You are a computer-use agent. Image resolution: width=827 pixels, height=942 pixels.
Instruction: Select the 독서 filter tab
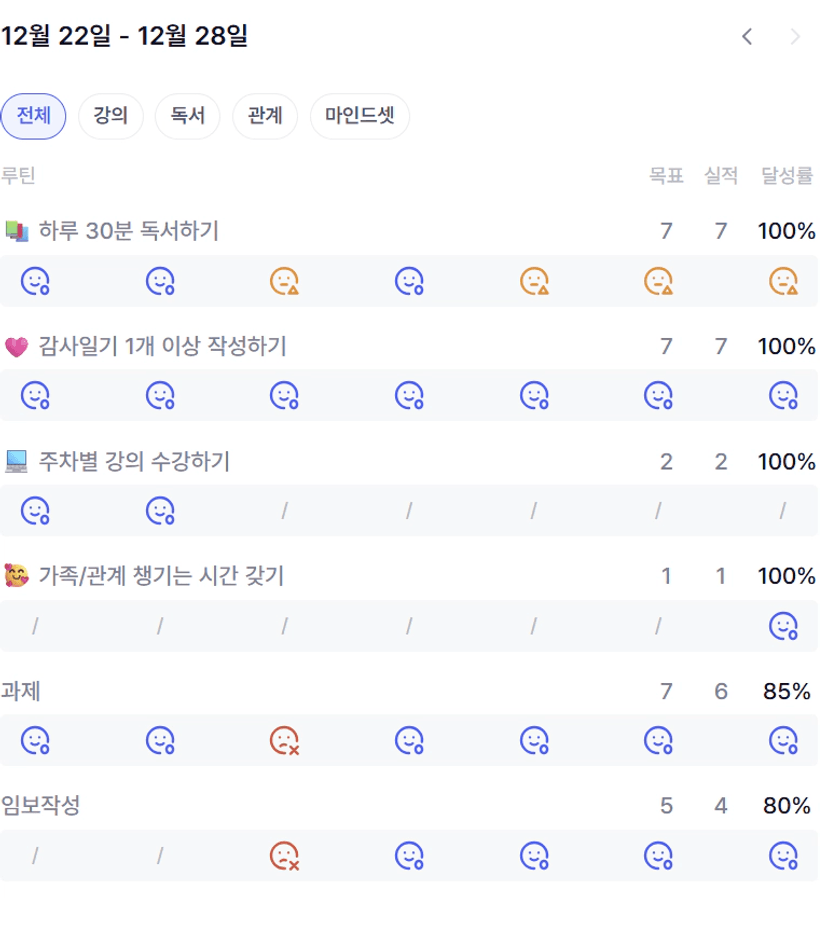point(187,116)
